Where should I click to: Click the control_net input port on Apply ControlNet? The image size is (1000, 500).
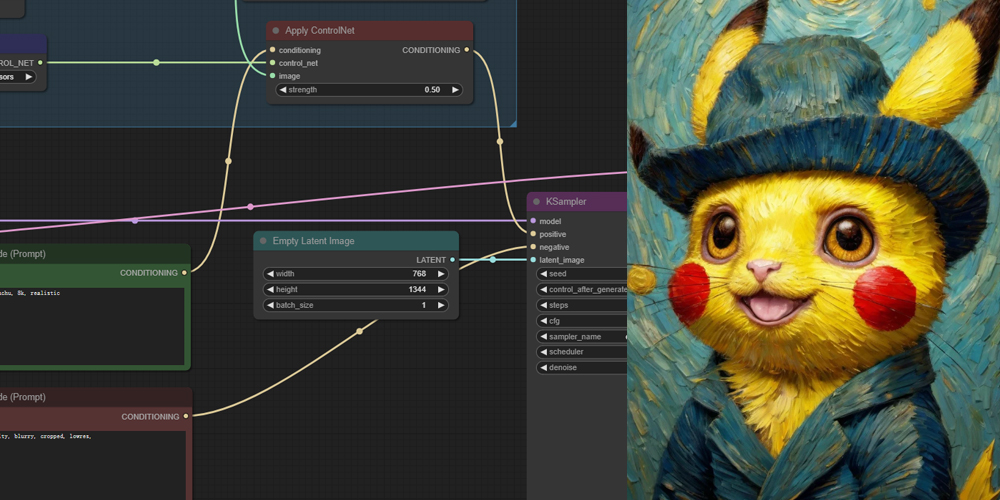click(x=272, y=62)
